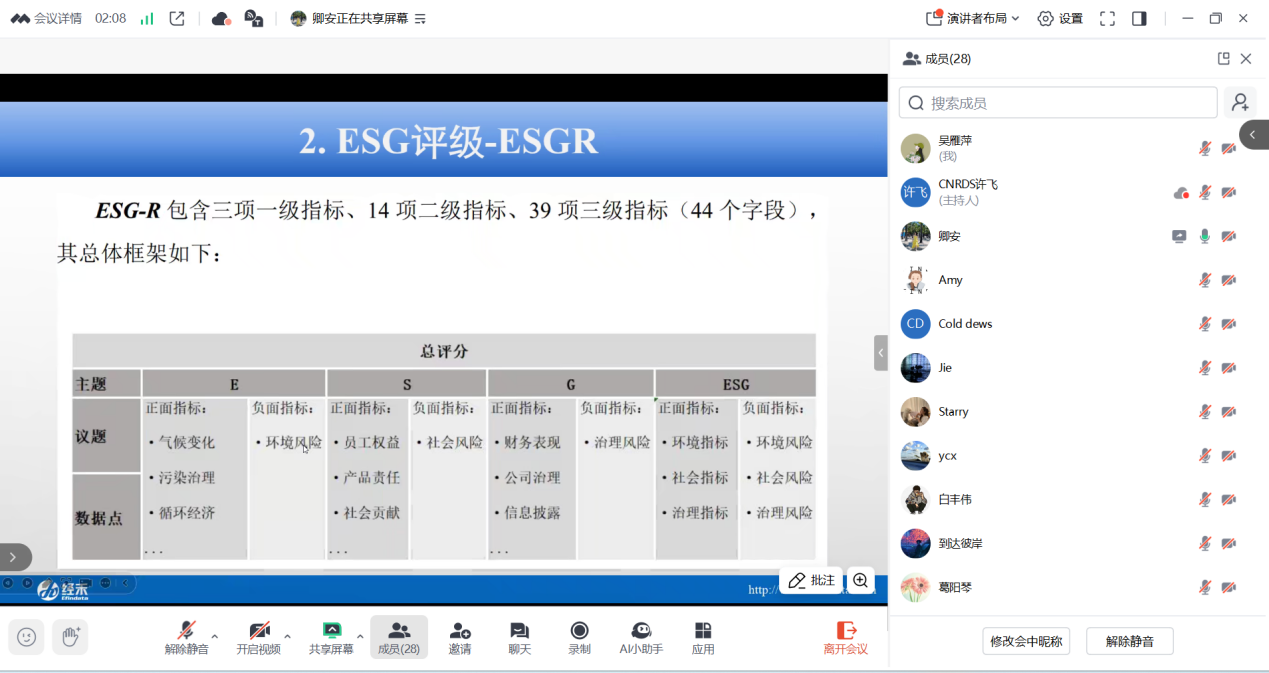
Task: Expand video options arrow beside camera
Action: point(288,636)
